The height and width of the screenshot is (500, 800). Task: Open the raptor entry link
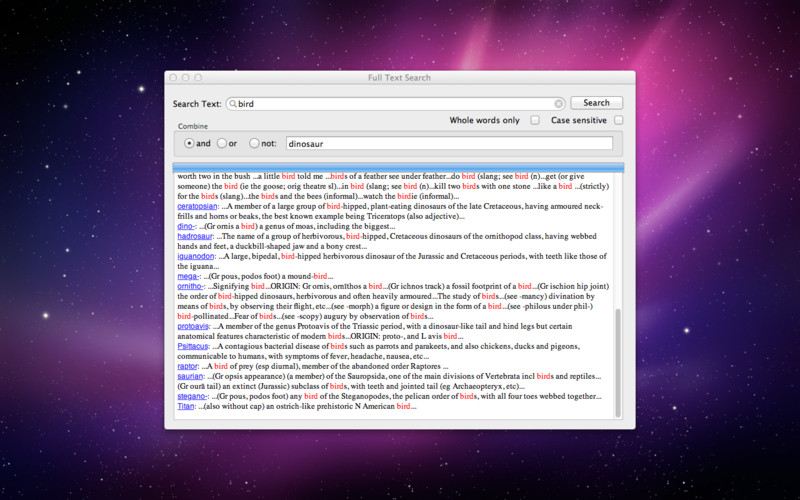(x=187, y=366)
